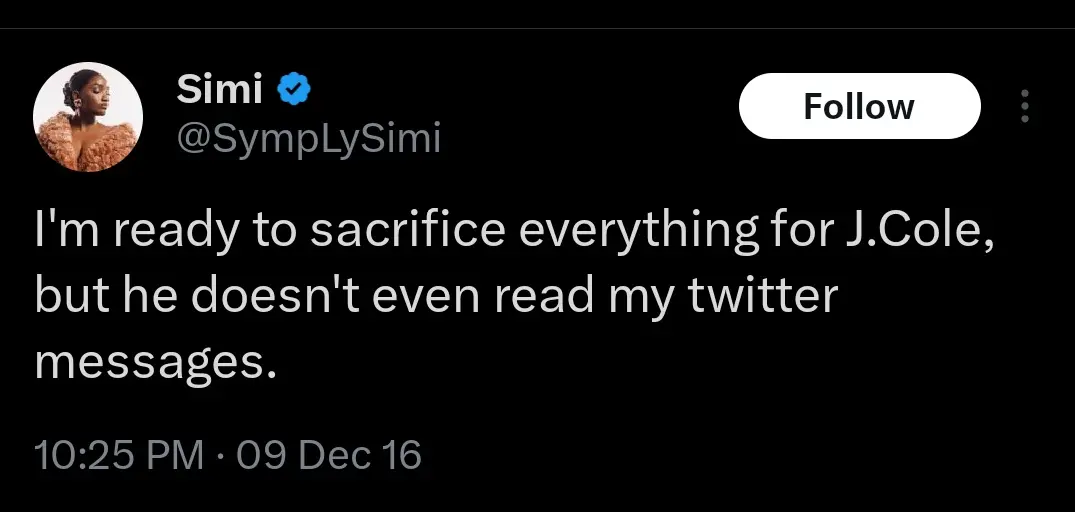The image size is (1075, 512).
Task: Follow the Simi account
Action: 859,106
